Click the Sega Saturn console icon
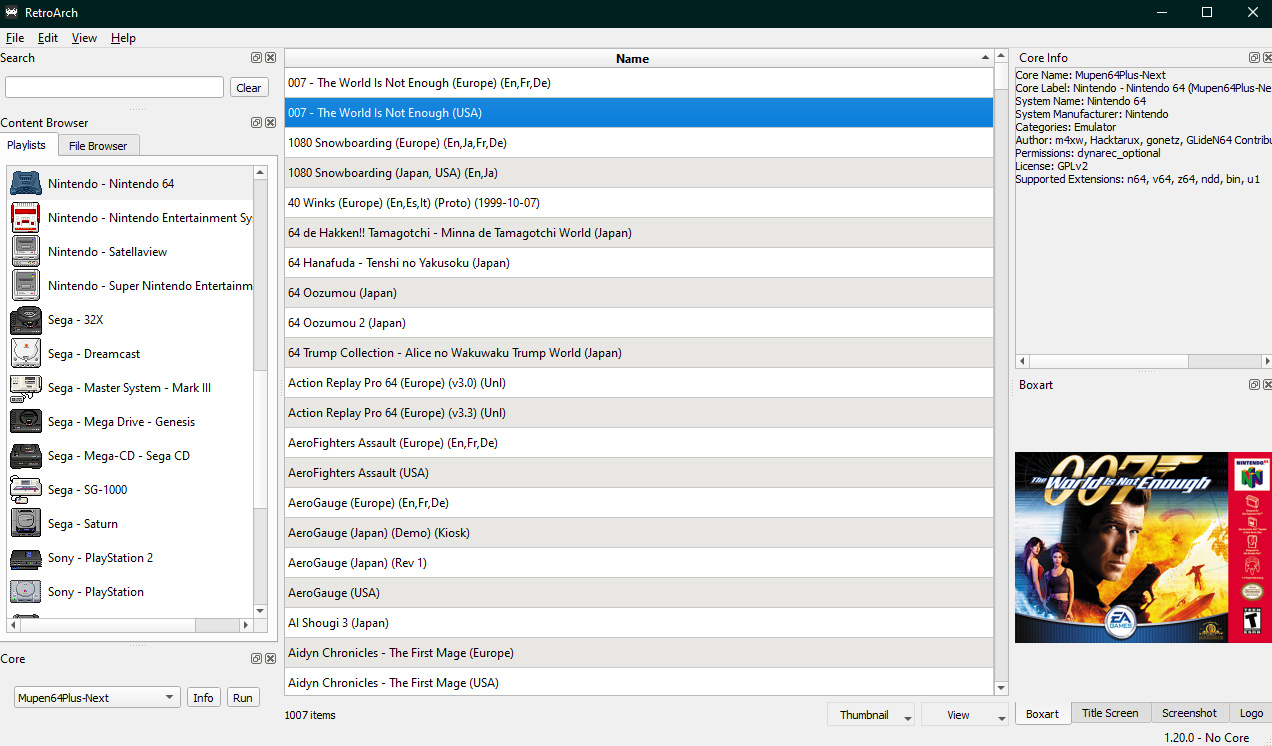This screenshot has width=1272, height=746. click(x=25, y=524)
